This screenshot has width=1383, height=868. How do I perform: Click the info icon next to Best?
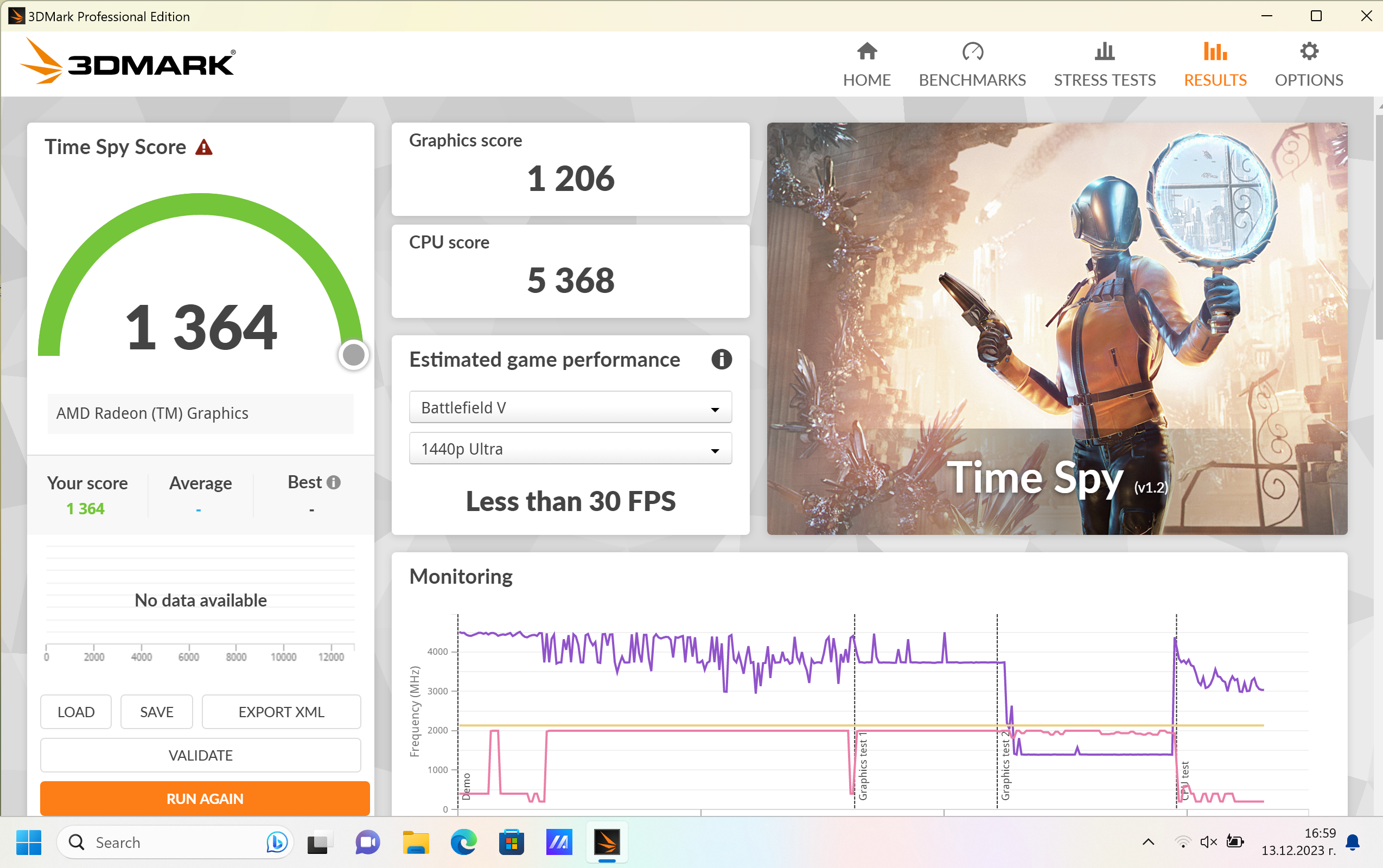pyautogui.click(x=334, y=482)
